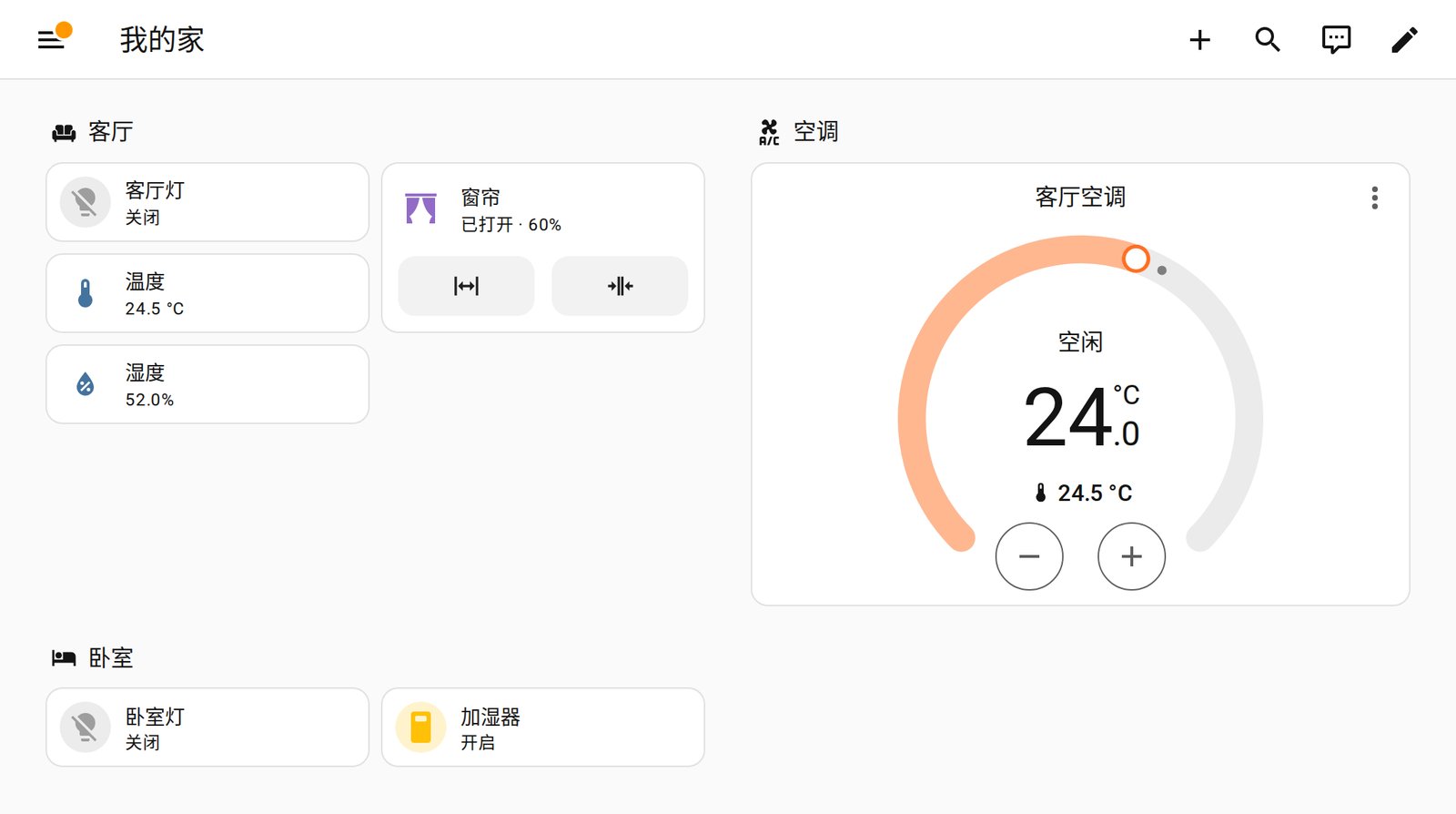Screen dimensions: 1456x814
Task: Open search with magnifier icon
Action: (x=1268, y=40)
